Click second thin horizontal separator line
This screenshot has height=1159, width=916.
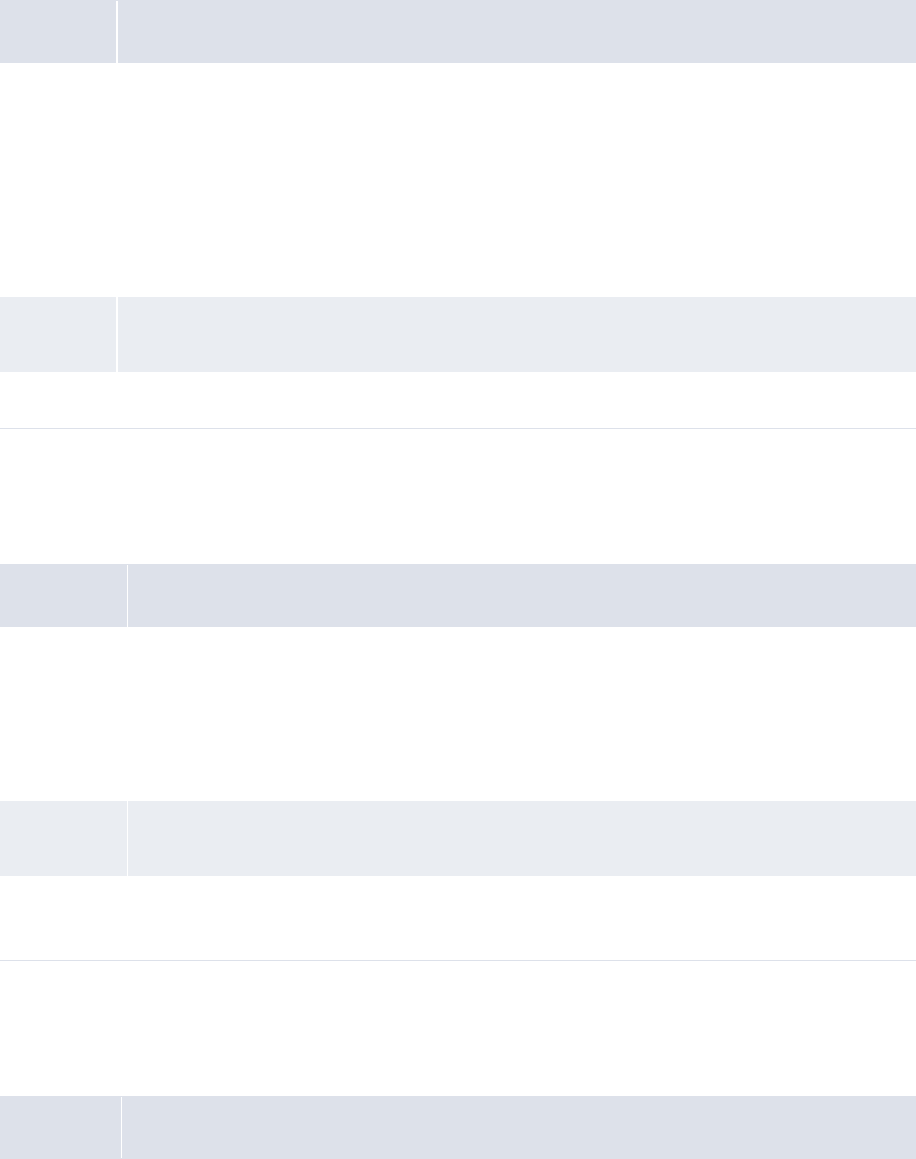pos(458,960)
